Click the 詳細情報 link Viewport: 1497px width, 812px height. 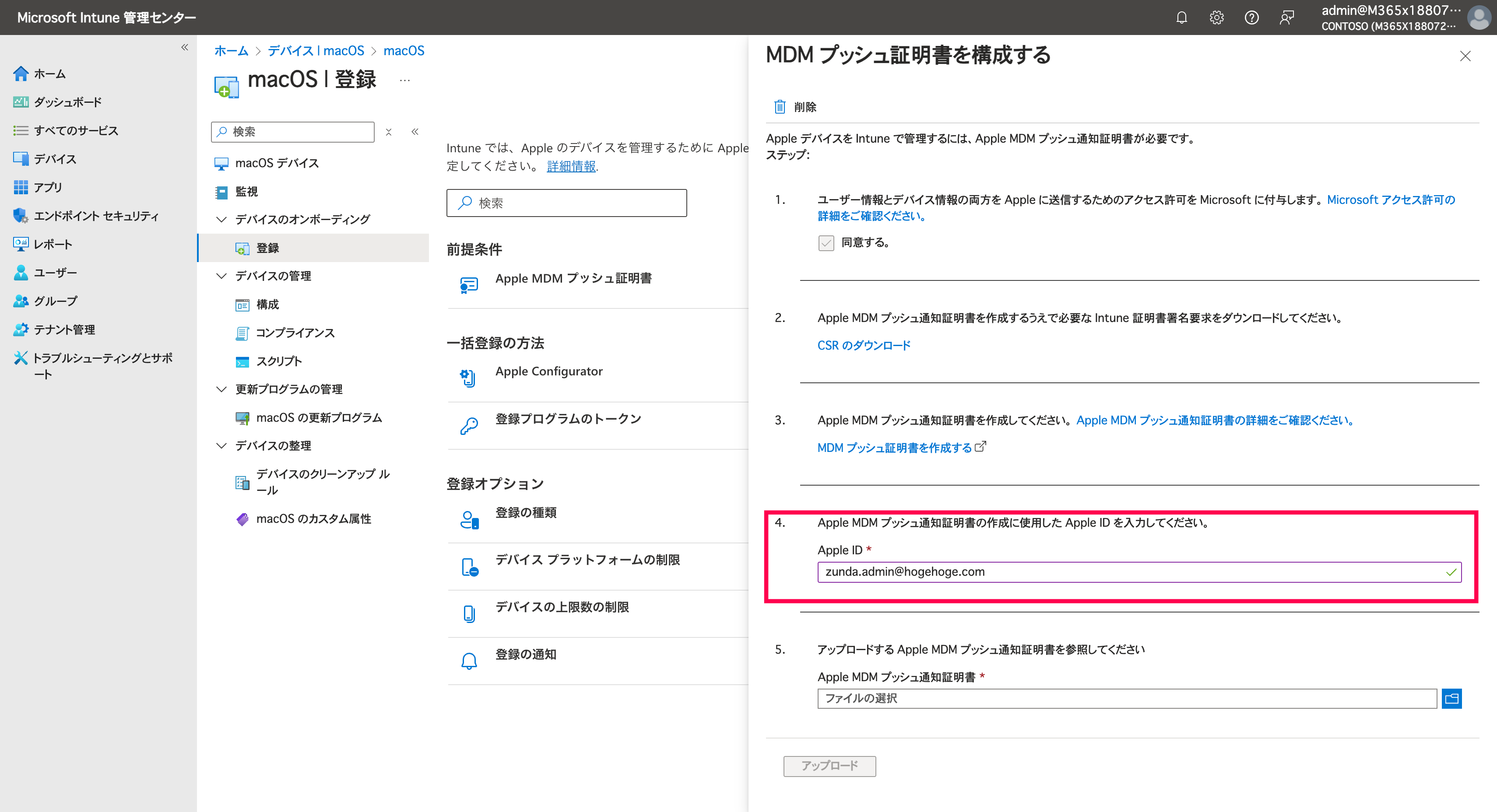point(571,166)
